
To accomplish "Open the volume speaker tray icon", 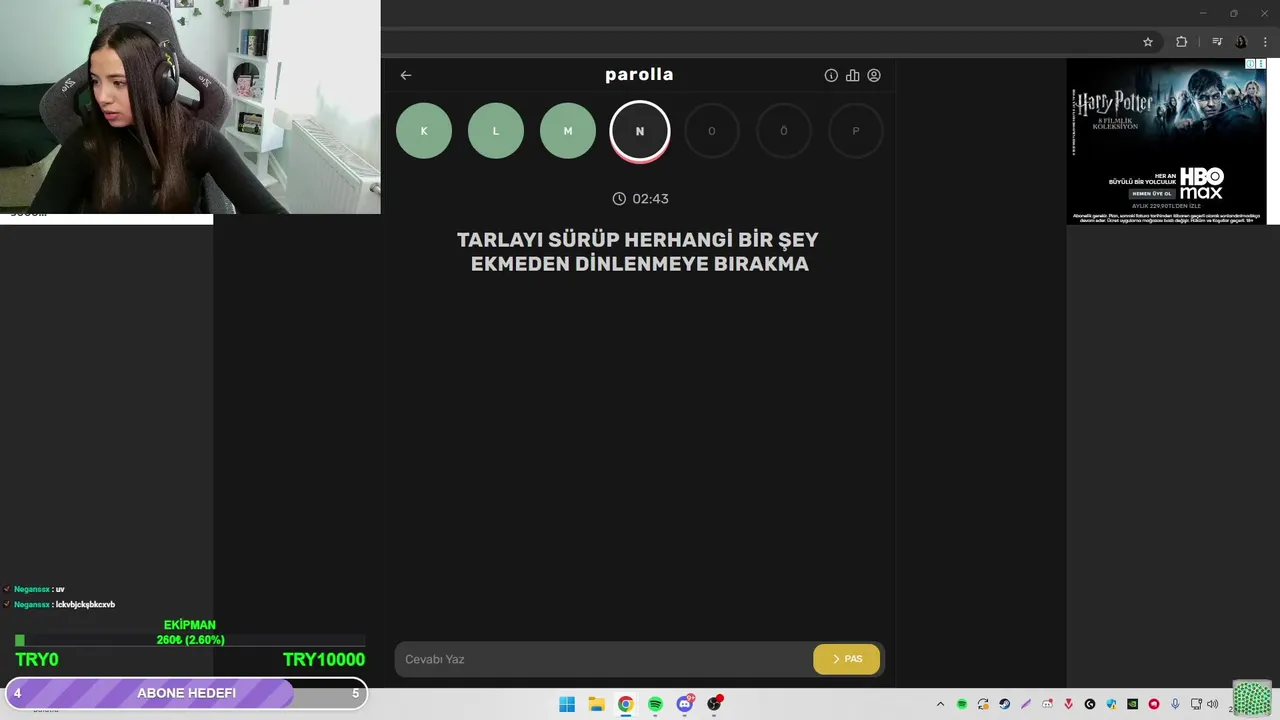I will coord(1213,704).
